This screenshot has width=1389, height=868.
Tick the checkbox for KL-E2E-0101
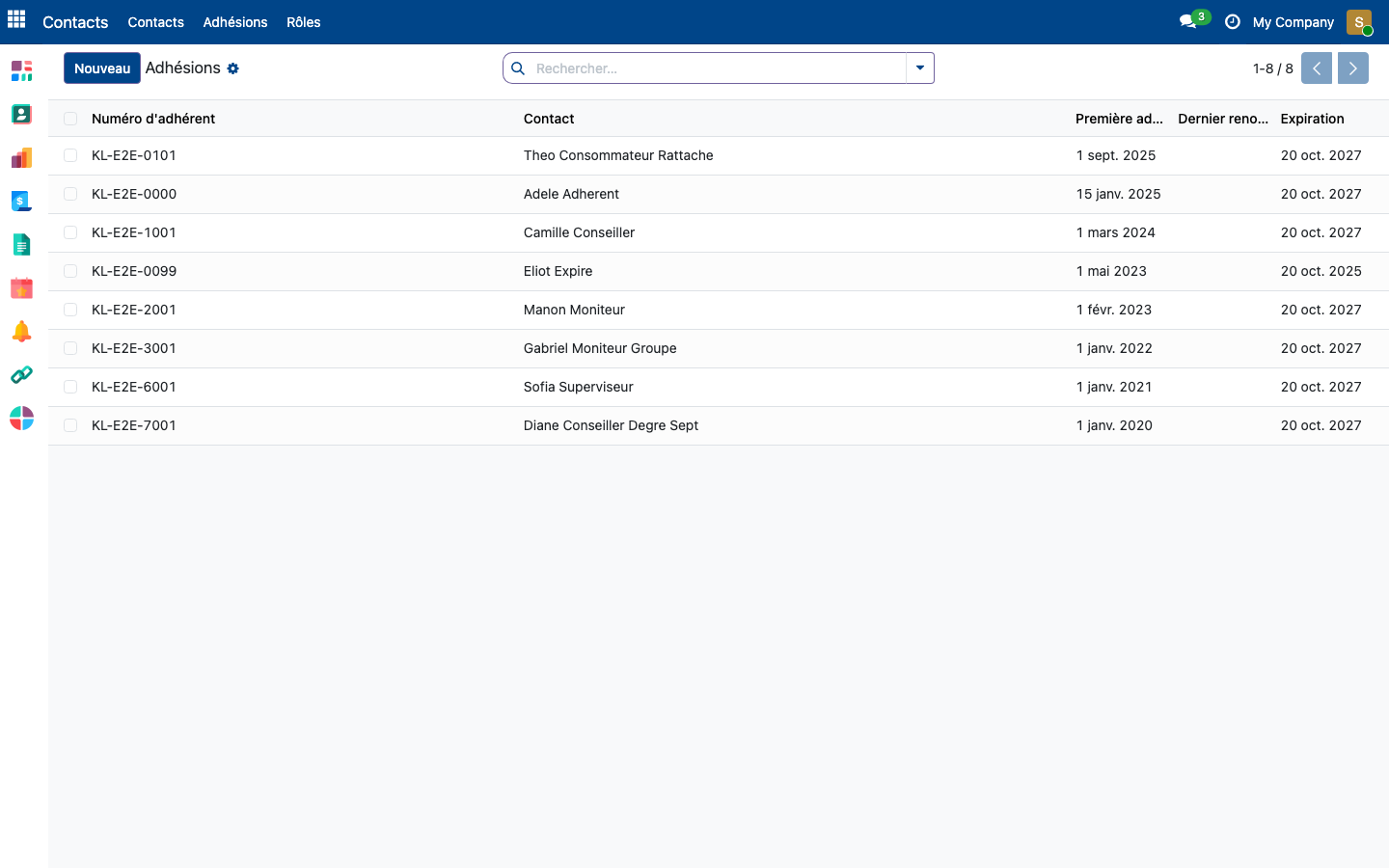tap(70, 155)
